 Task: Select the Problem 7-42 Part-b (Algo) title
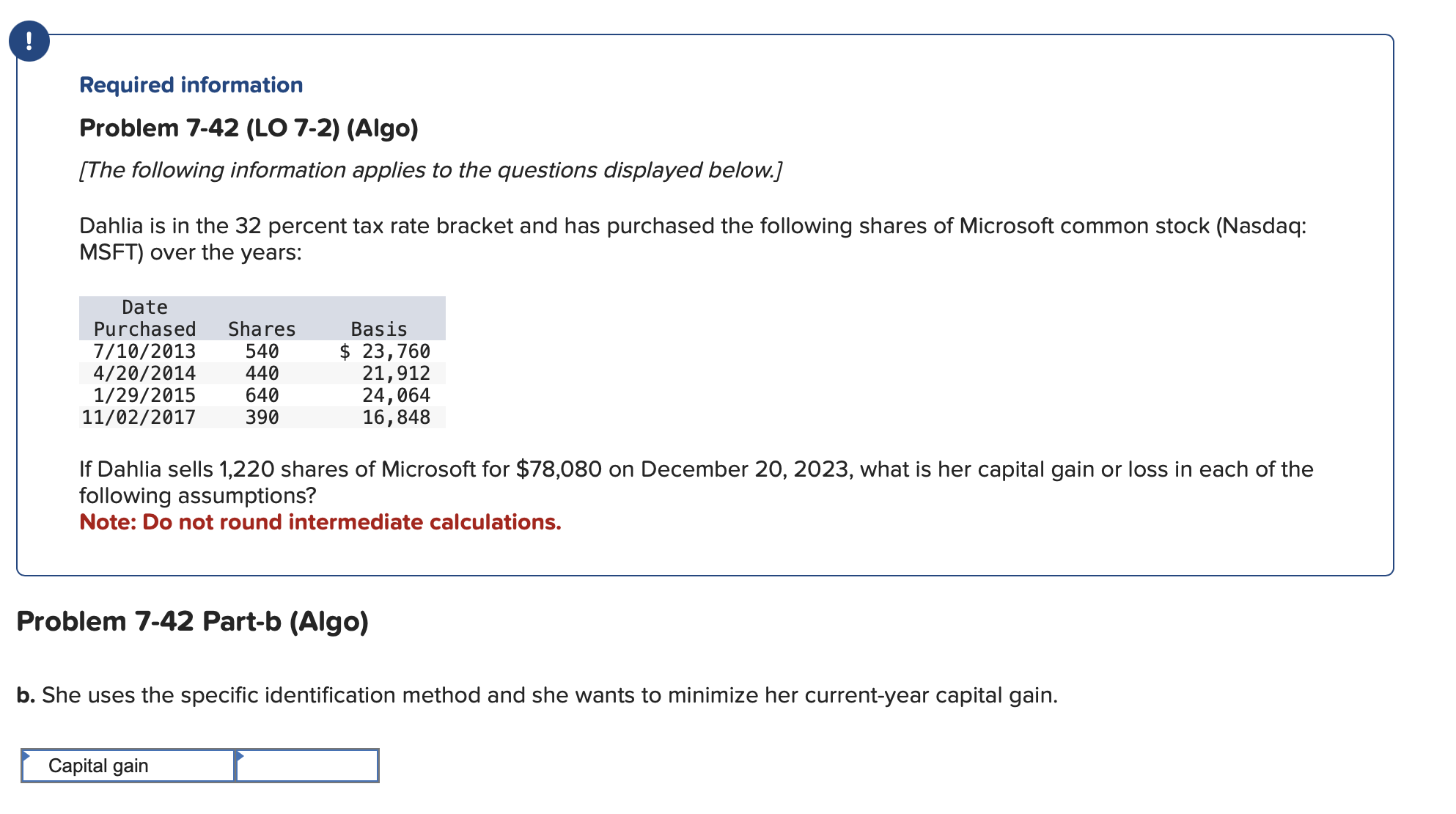(194, 621)
